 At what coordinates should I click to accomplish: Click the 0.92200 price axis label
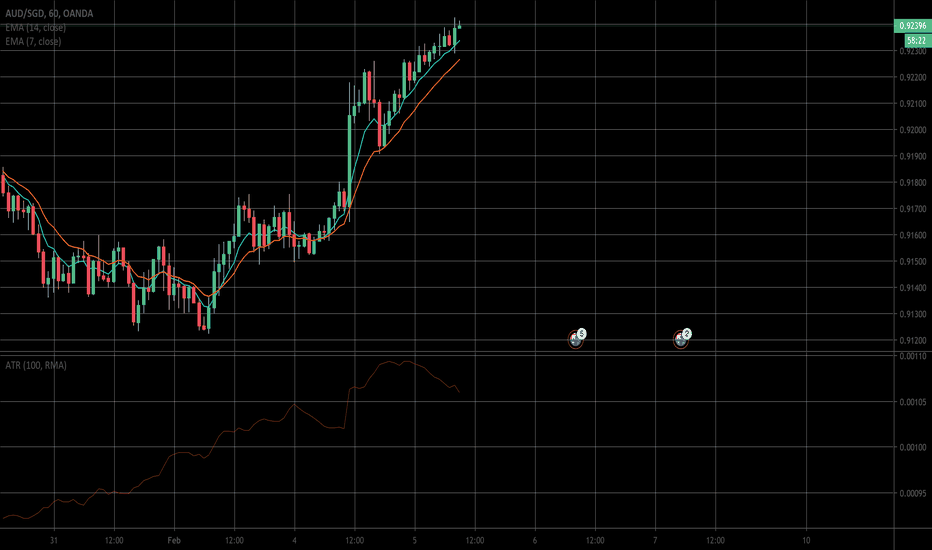click(x=912, y=77)
